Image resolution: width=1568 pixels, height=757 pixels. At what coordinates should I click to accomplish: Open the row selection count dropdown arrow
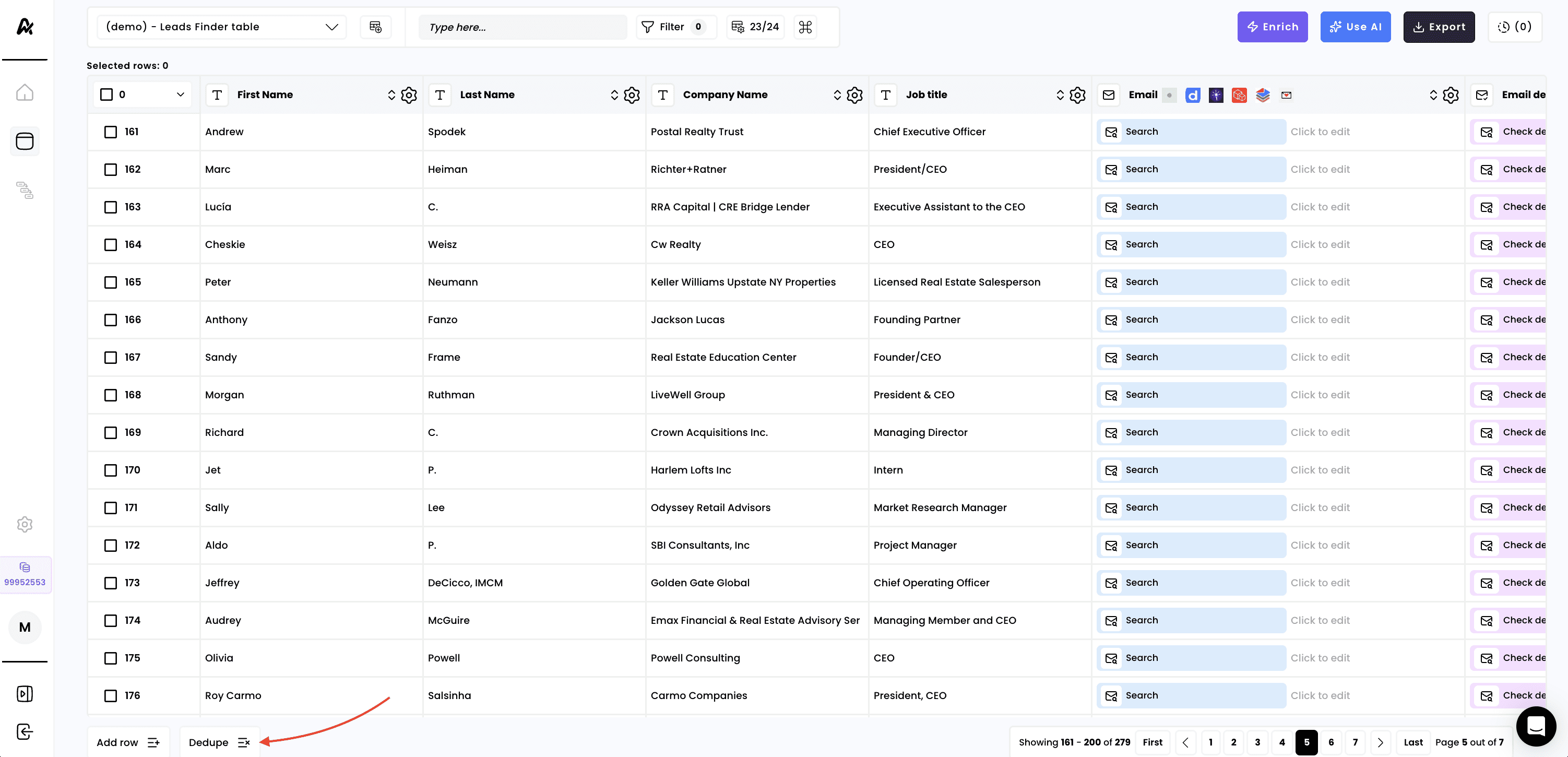point(180,94)
